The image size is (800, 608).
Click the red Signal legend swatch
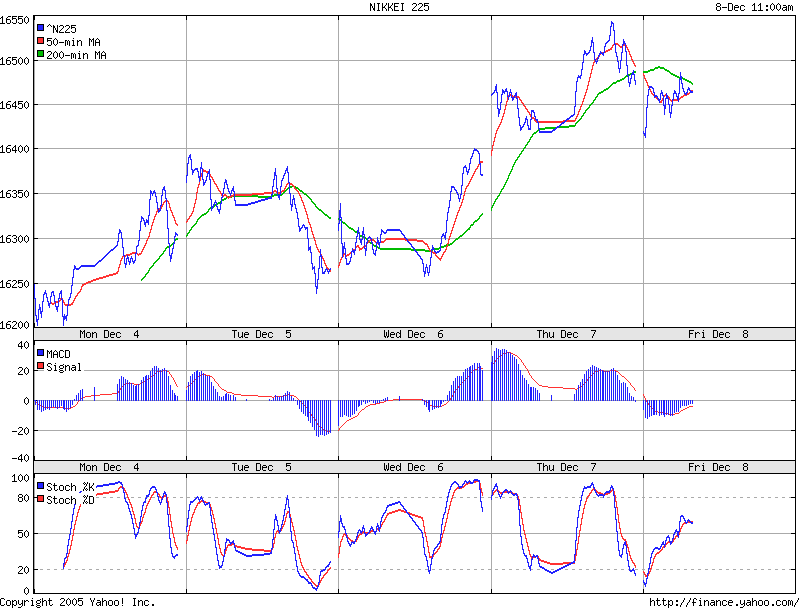pyautogui.click(x=40, y=366)
